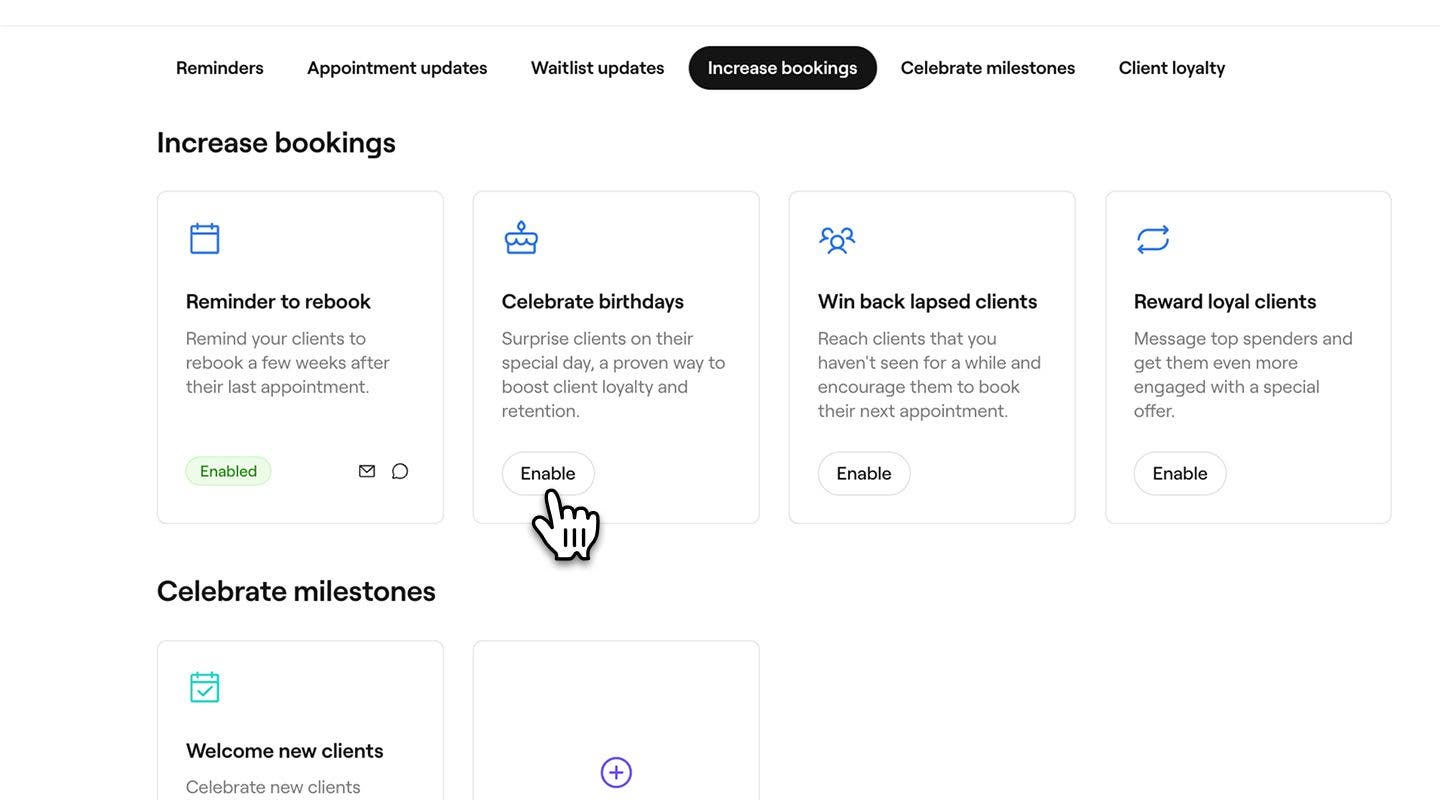Click the green Enabled status badge
The width and height of the screenshot is (1440, 800).
pos(228,471)
